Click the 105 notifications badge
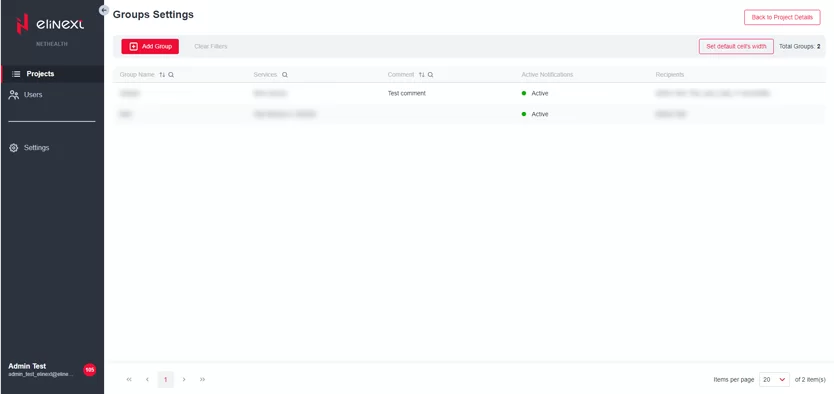Screen dimensions: 834x394 pyautogui.click(x=89, y=370)
